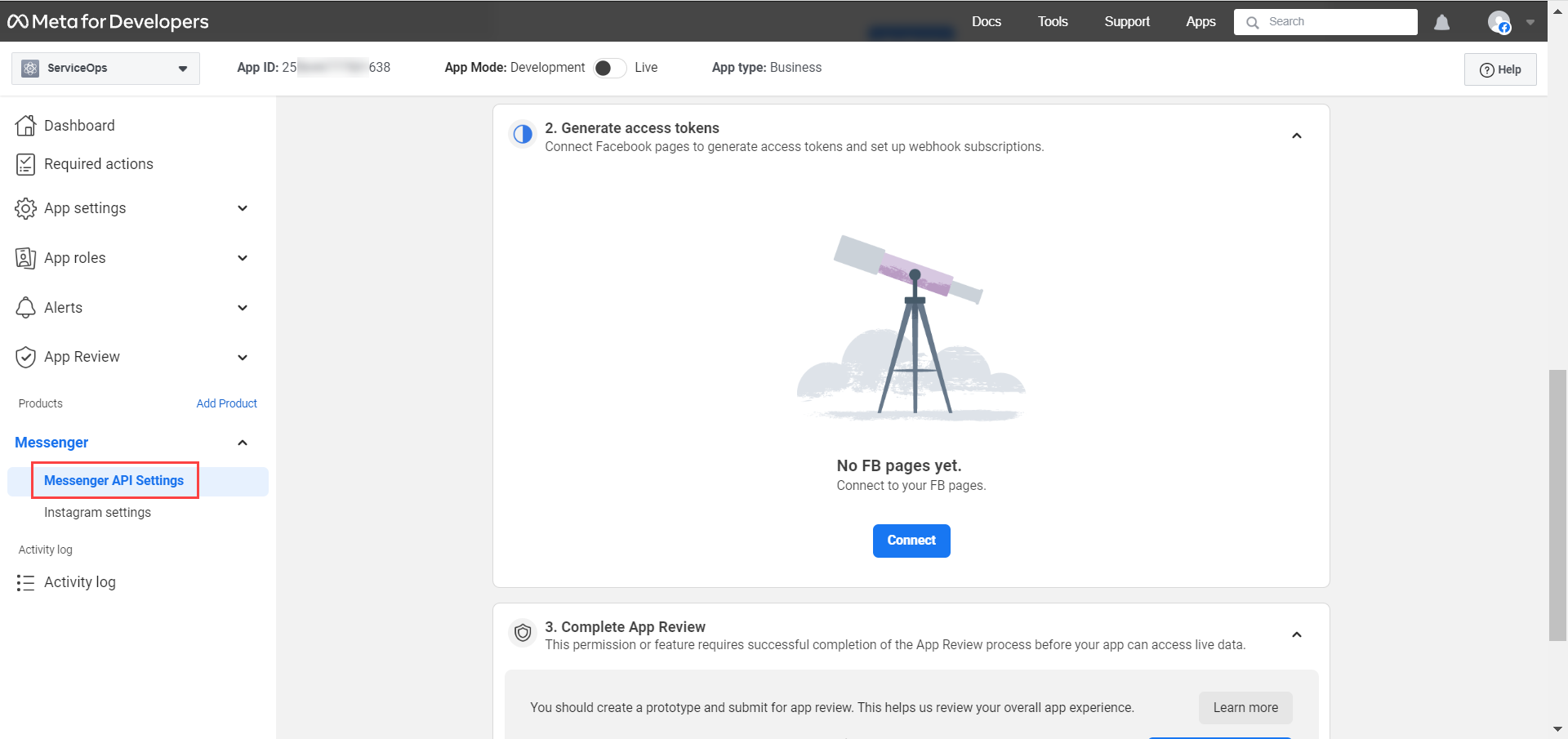This screenshot has width=1568, height=739.
Task: Collapse the Generate access tokens panel
Action: pos(1296,136)
